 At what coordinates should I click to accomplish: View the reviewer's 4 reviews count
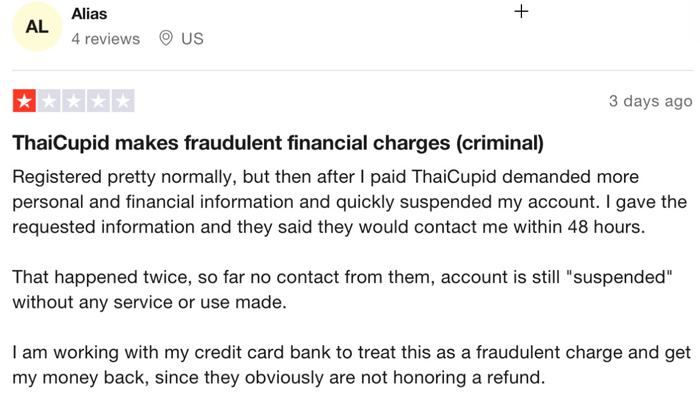pyautogui.click(x=106, y=39)
